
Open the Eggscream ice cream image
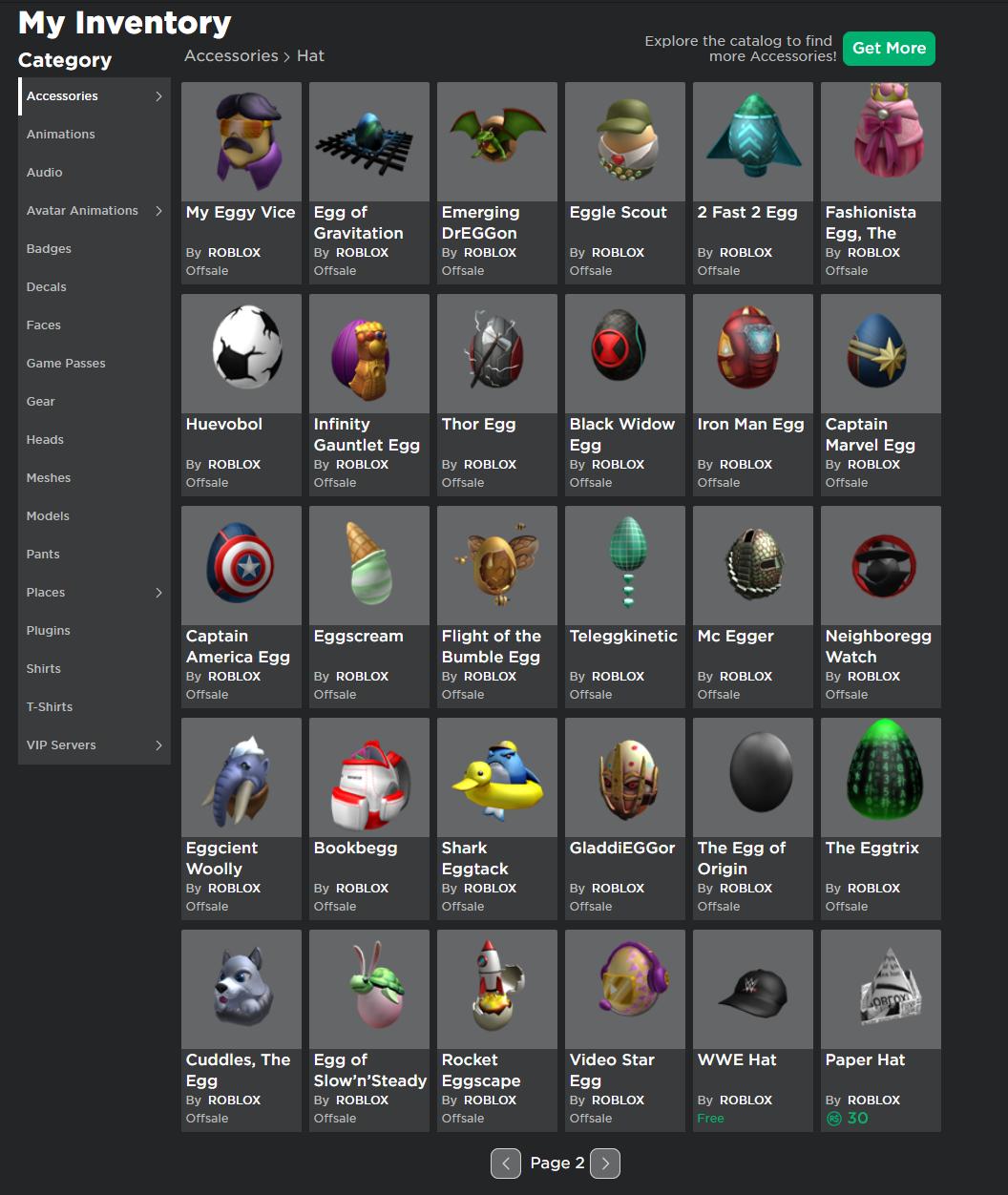[x=369, y=565]
